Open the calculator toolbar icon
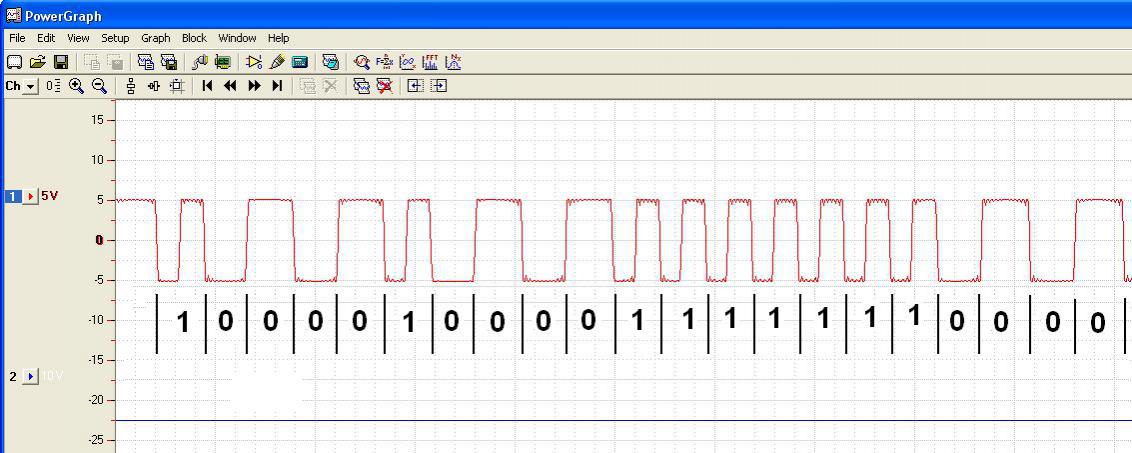Screen dimensions: 1132x453 coord(299,62)
